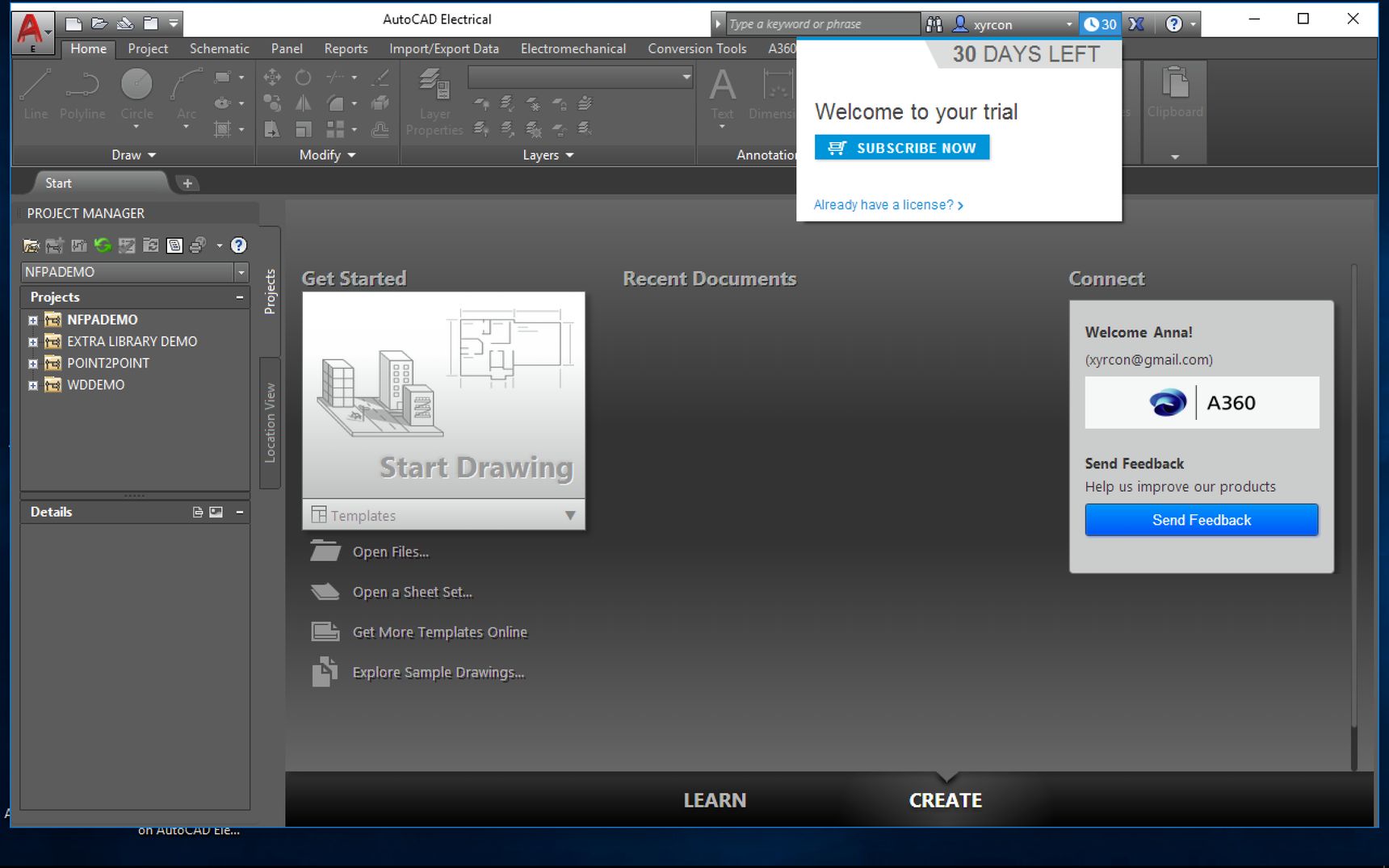Open the Help question mark icon
1389x868 pixels.
(x=1174, y=24)
